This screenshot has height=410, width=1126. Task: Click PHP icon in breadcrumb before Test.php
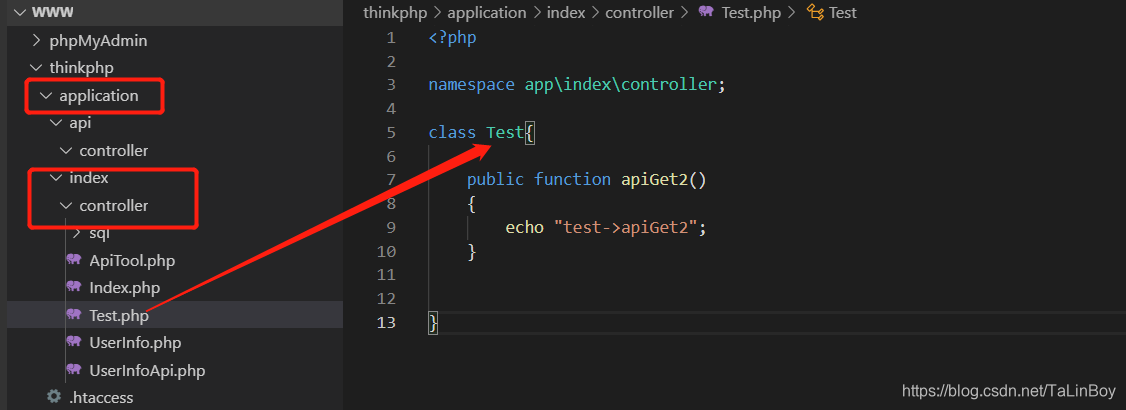click(x=705, y=12)
